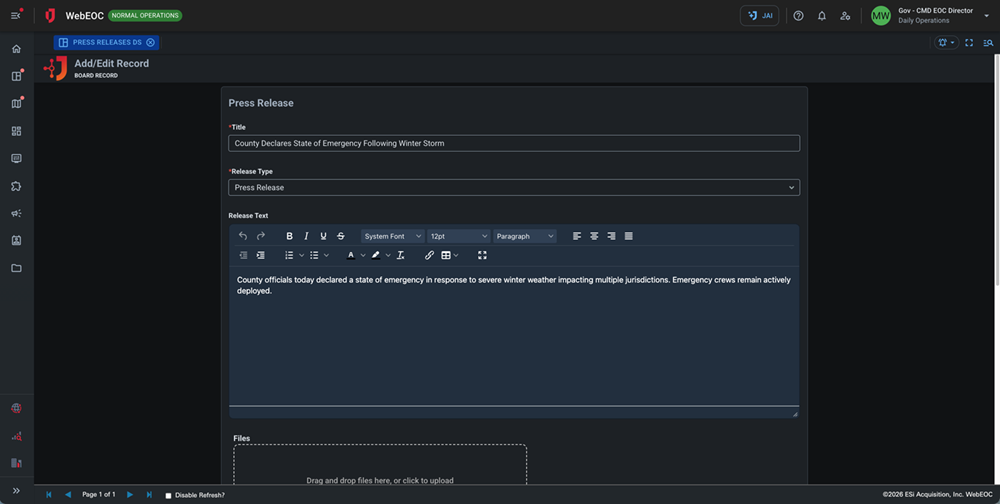Open the help question mark icon

pyautogui.click(x=798, y=16)
